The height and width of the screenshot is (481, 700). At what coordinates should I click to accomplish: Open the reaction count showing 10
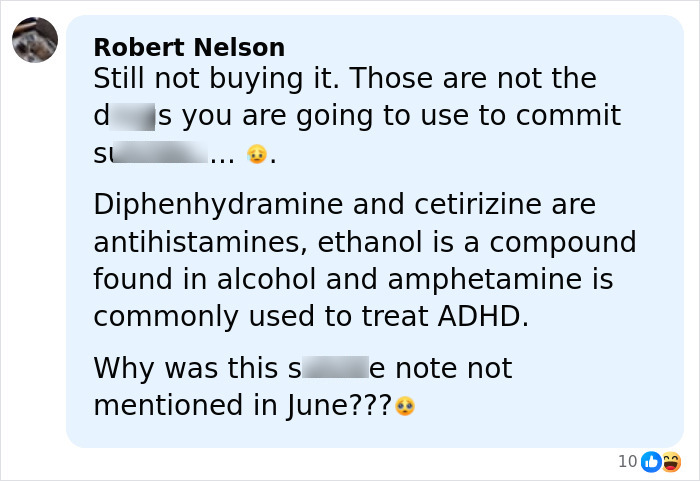point(627,461)
